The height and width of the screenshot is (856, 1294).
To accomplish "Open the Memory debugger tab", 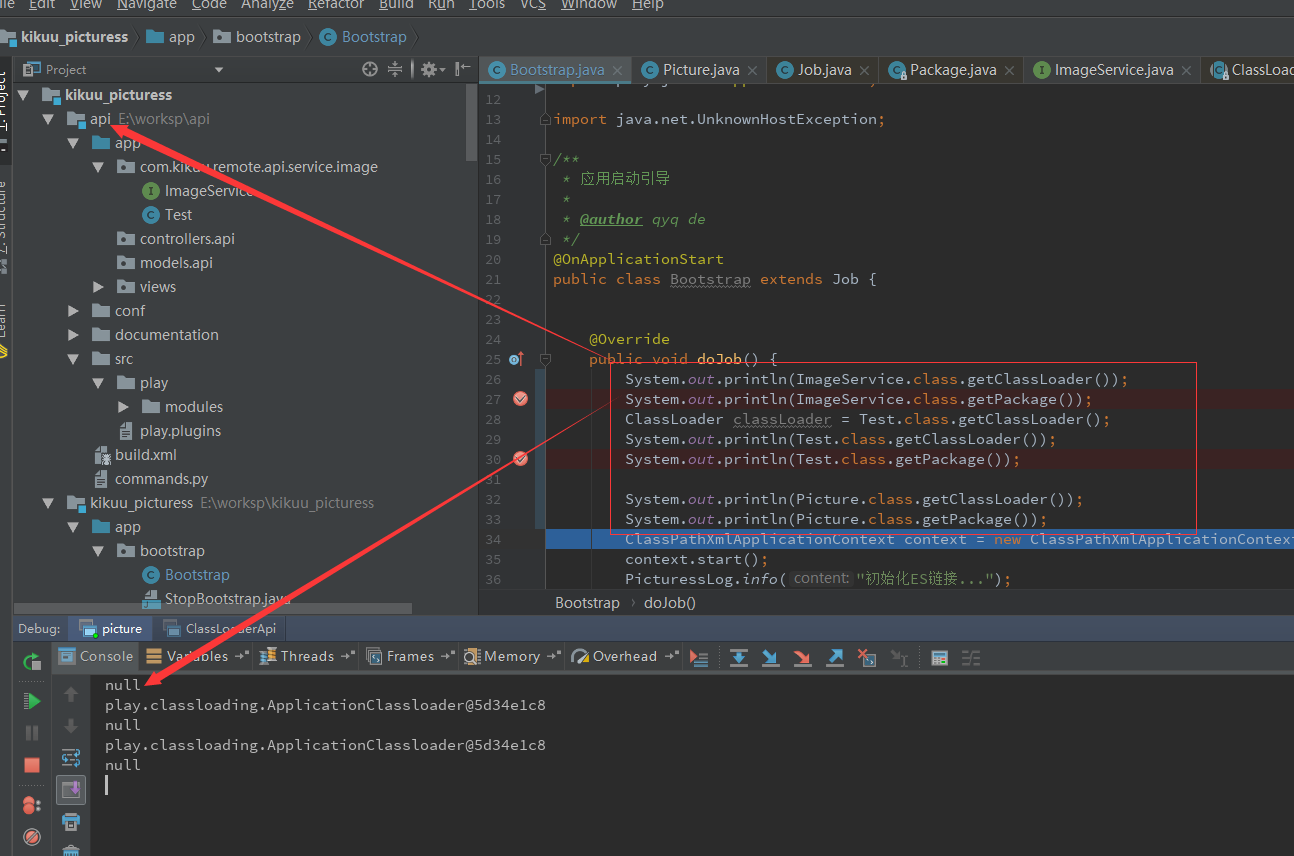I will click(x=511, y=657).
